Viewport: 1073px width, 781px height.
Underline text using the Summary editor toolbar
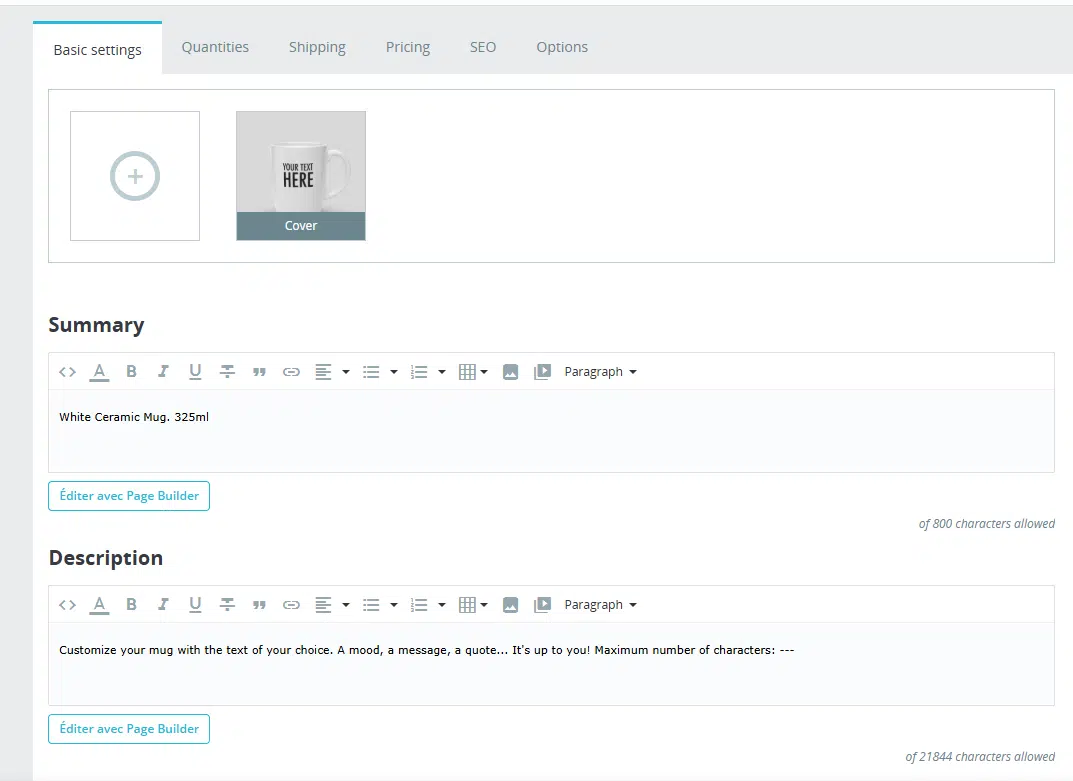195,371
